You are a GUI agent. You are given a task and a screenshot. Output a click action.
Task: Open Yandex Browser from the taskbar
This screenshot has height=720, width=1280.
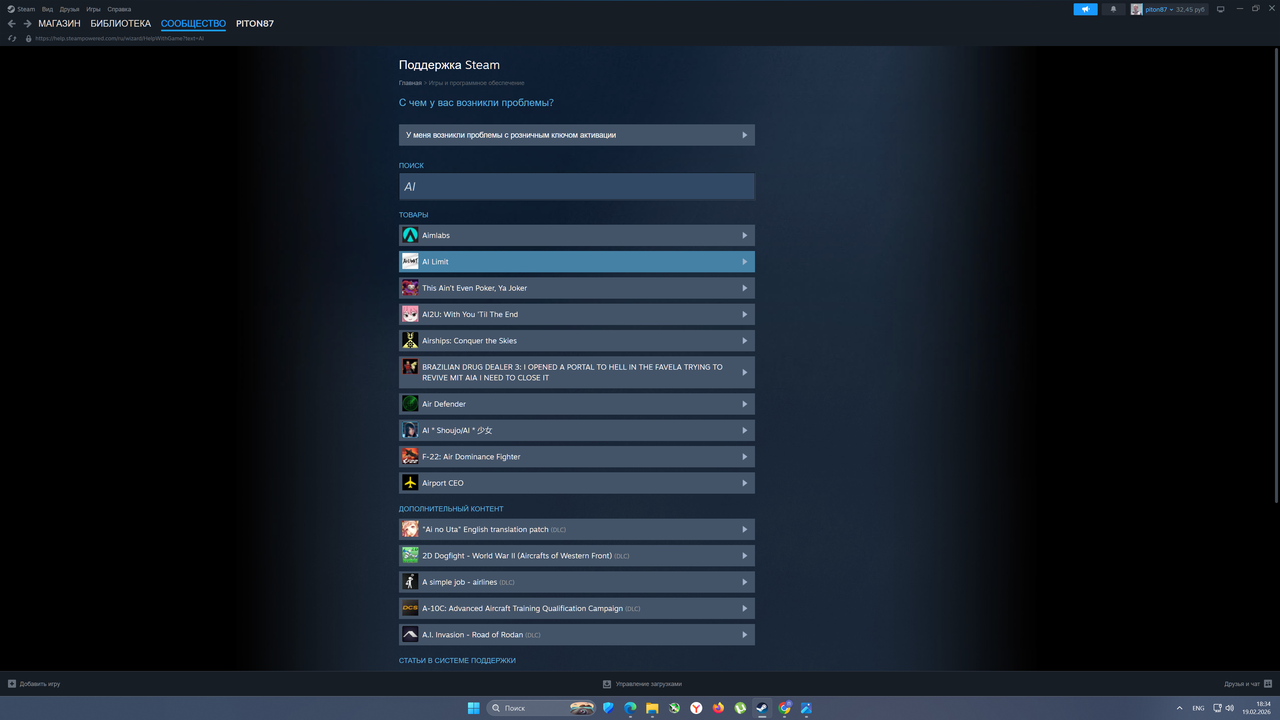click(696, 708)
